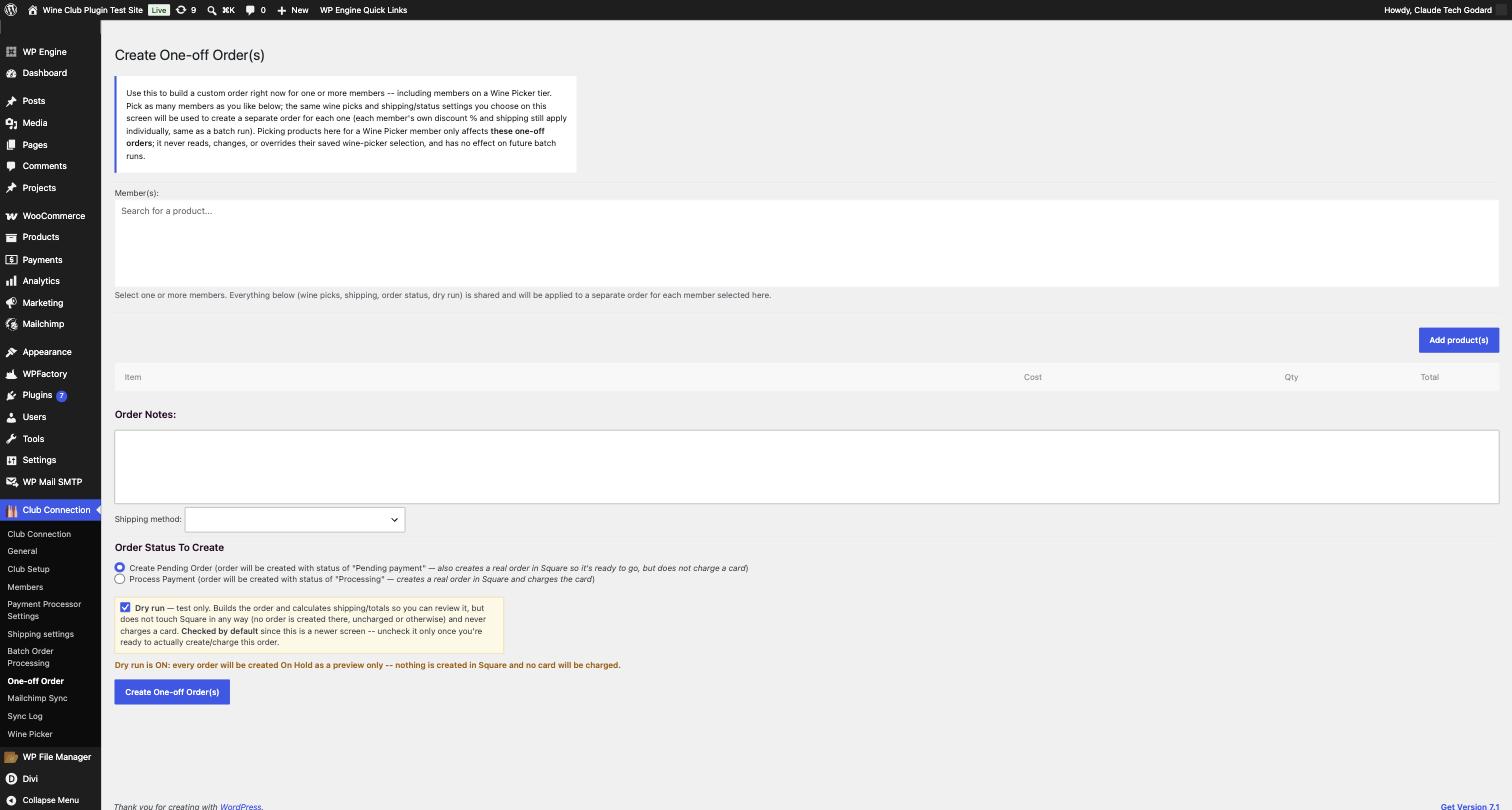Open the updates icon showing 9
1512x810 pixels.
point(181,10)
